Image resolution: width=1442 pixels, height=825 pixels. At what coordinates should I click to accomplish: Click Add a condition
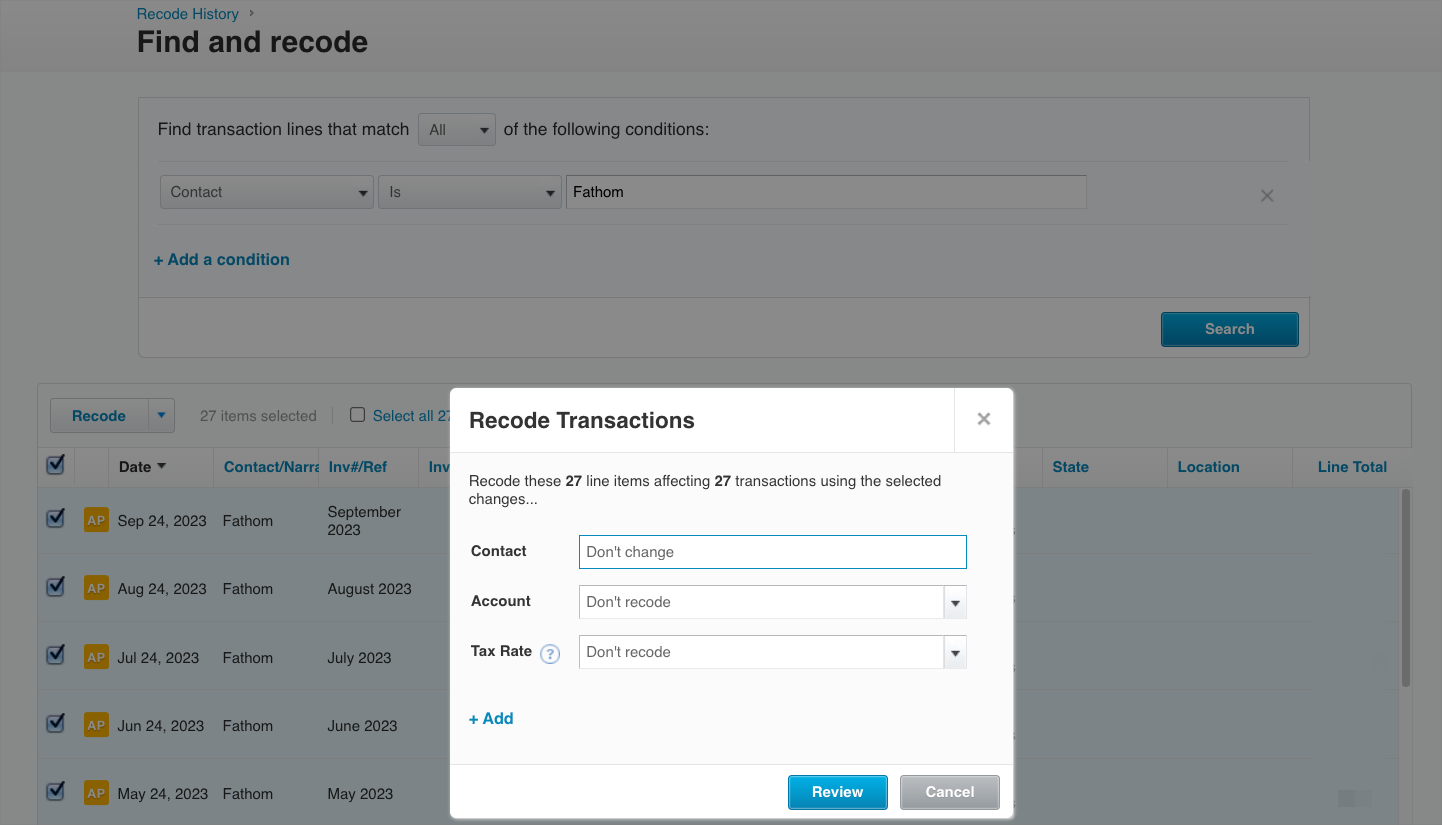click(221, 259)
